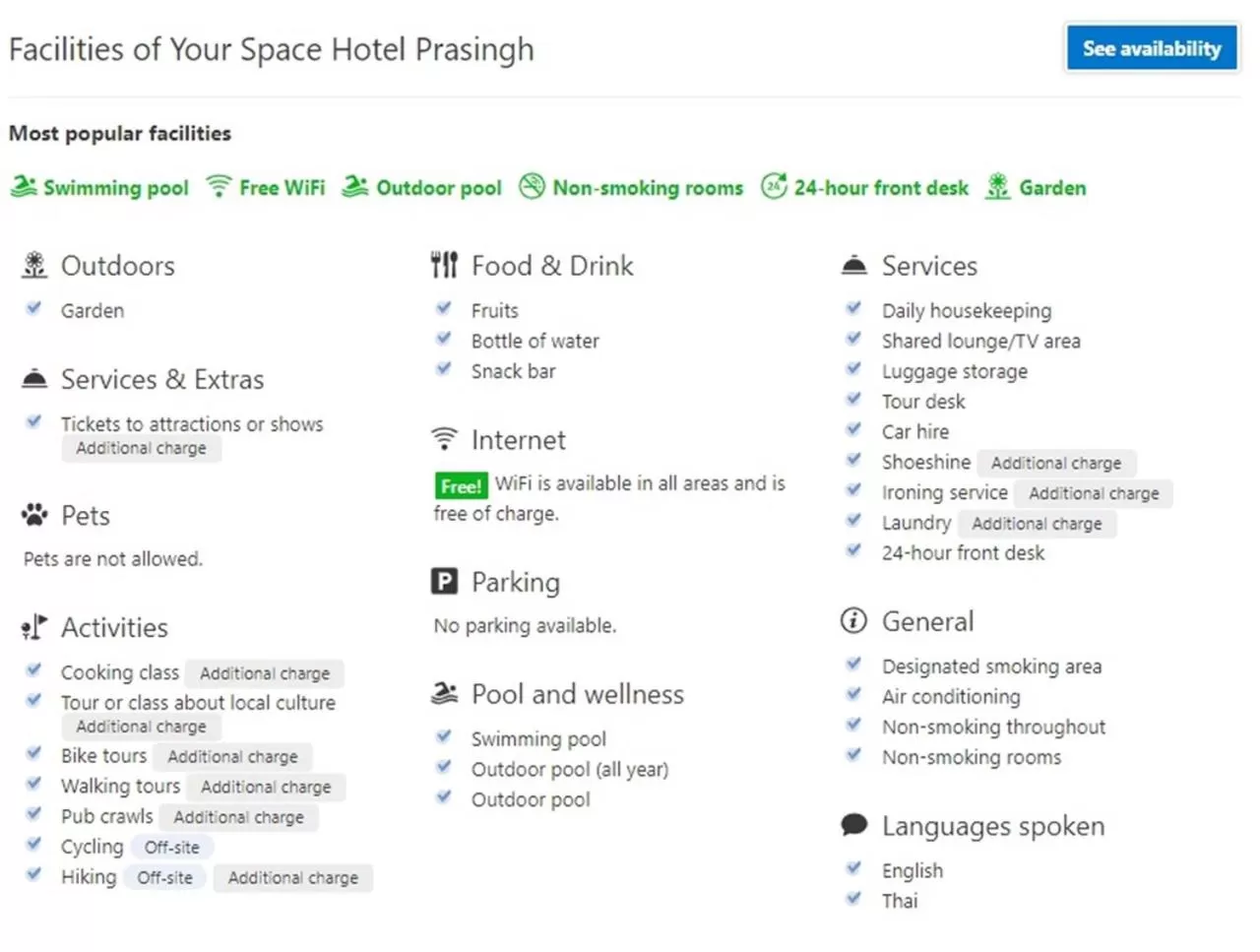This screenshot has height=952, width=1260.
Task: Click the checkmark beside Daily housekeeping
Action: [x=852, y=307]
